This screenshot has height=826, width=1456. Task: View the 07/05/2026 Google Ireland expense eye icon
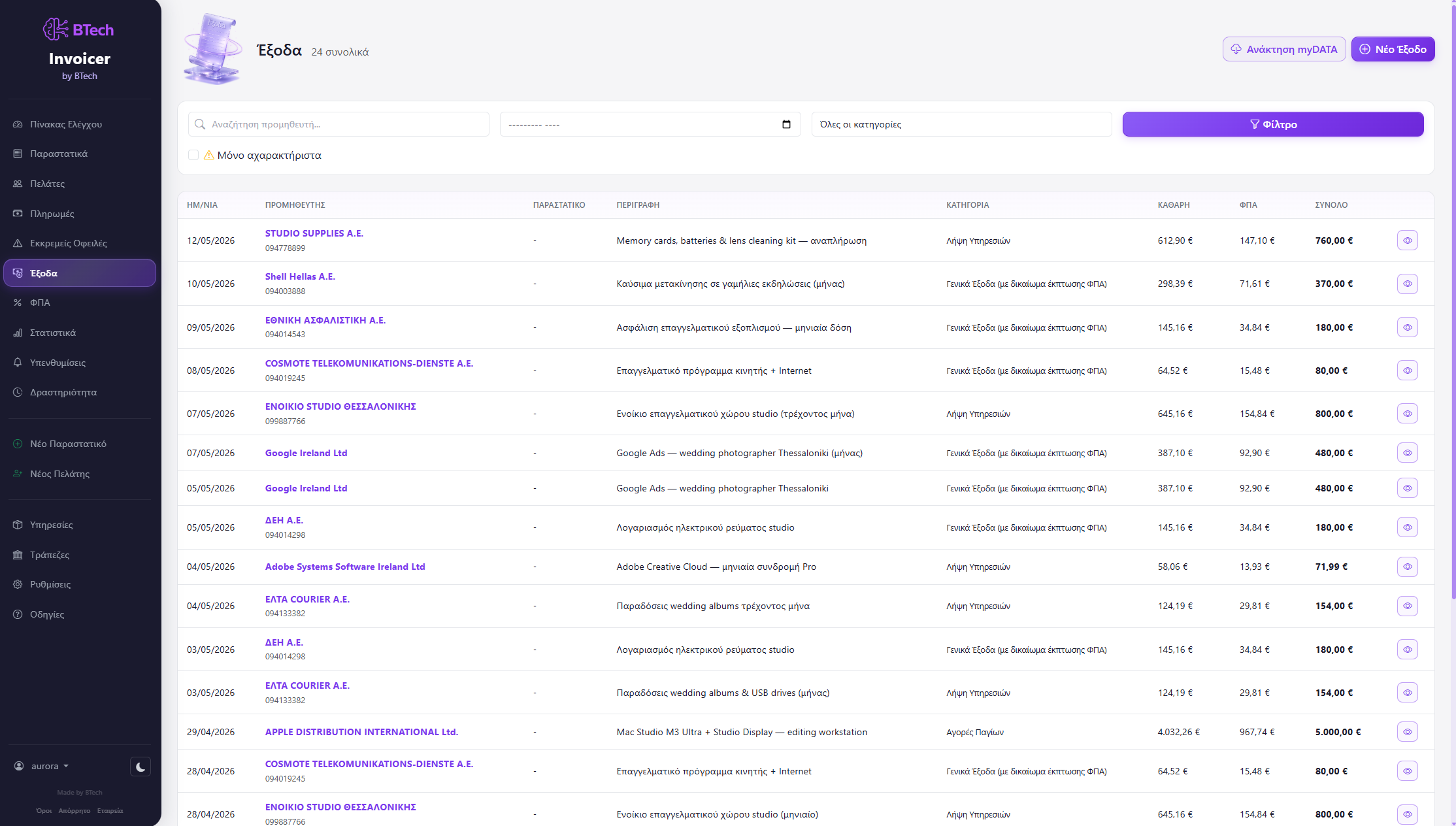click(1408, 453)
